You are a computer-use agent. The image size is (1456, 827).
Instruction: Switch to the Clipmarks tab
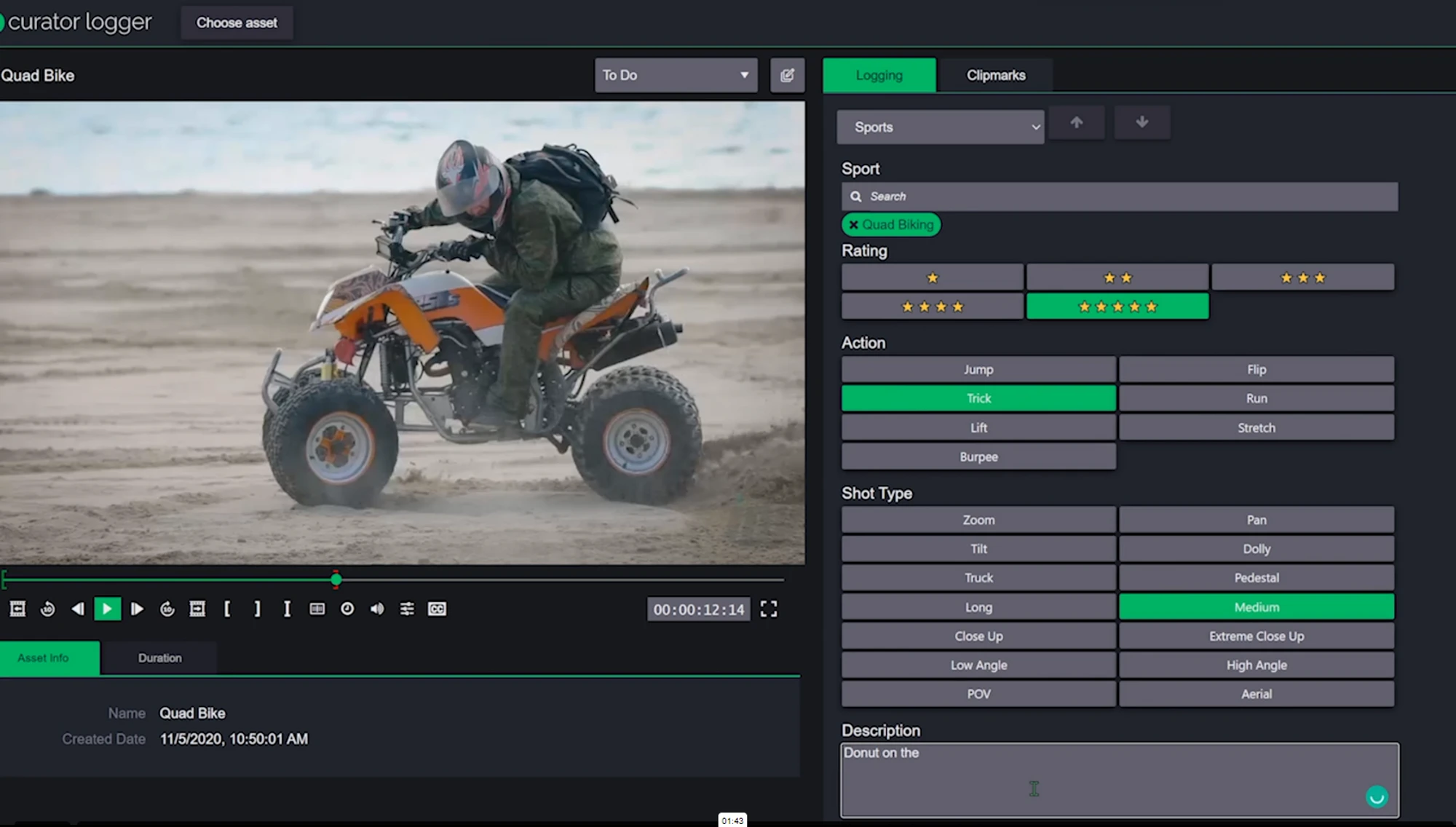coord(995,75)
